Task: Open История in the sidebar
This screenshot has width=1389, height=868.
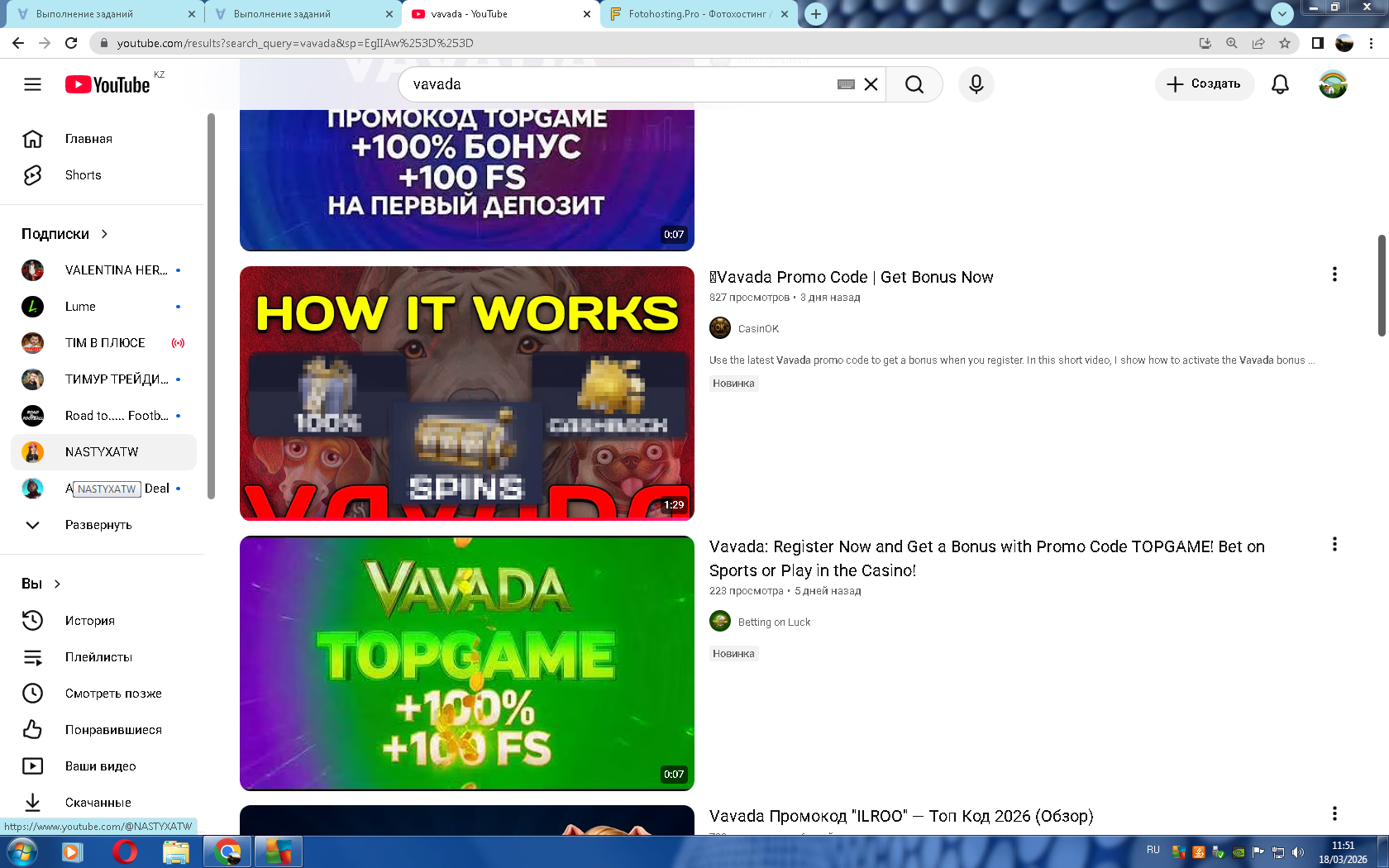Action: [x=103, y=621]
